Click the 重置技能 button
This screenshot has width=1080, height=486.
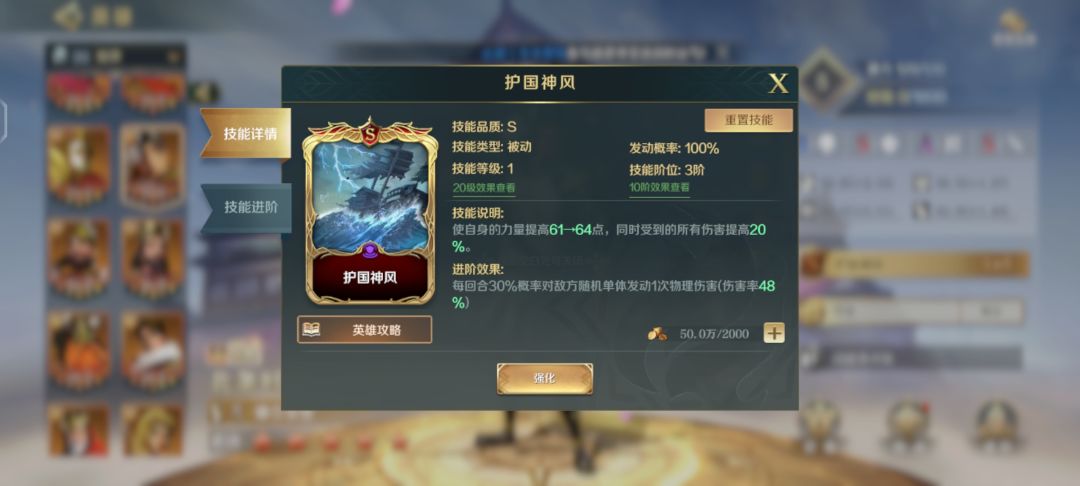coord(748,120)
